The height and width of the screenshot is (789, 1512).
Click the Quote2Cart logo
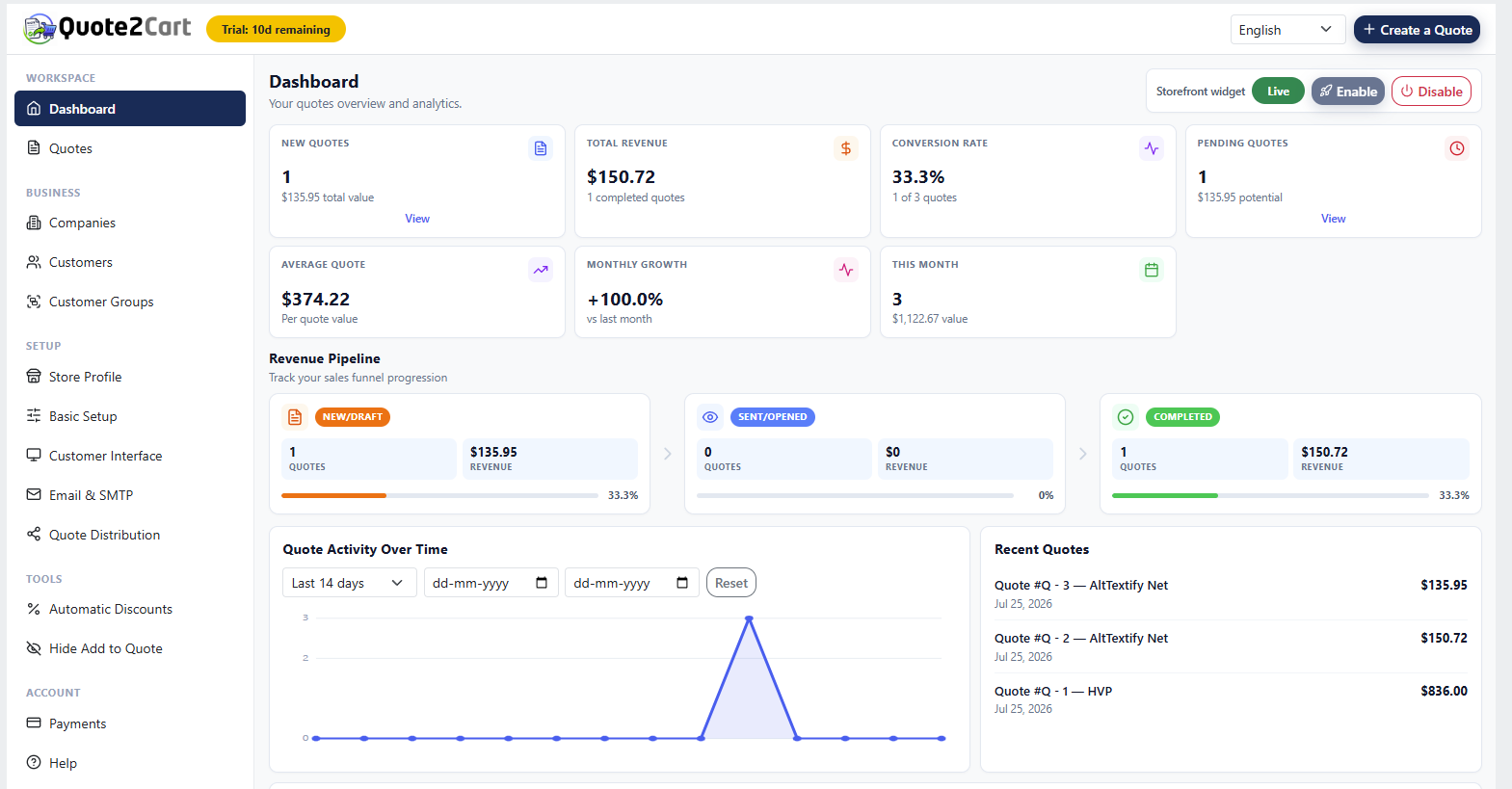(x=107, y=28)
